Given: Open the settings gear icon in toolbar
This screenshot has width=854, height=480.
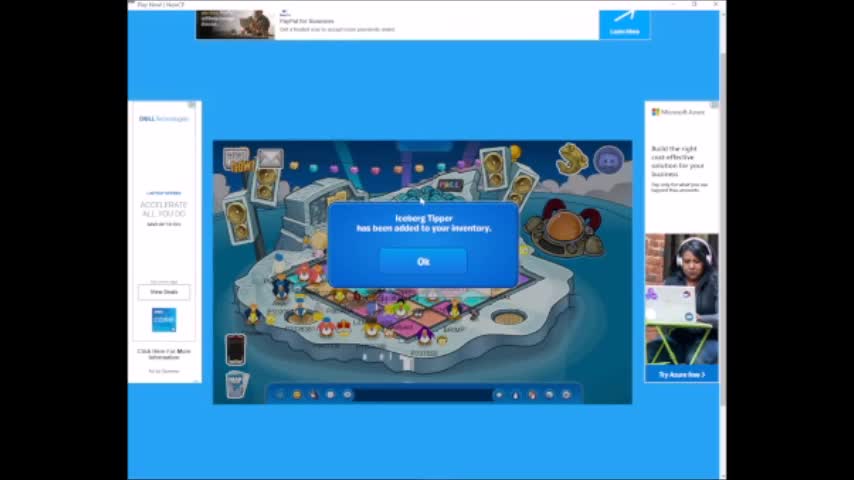Looking at the screenshot, I should pyautogui.click(x=566, y=394).
